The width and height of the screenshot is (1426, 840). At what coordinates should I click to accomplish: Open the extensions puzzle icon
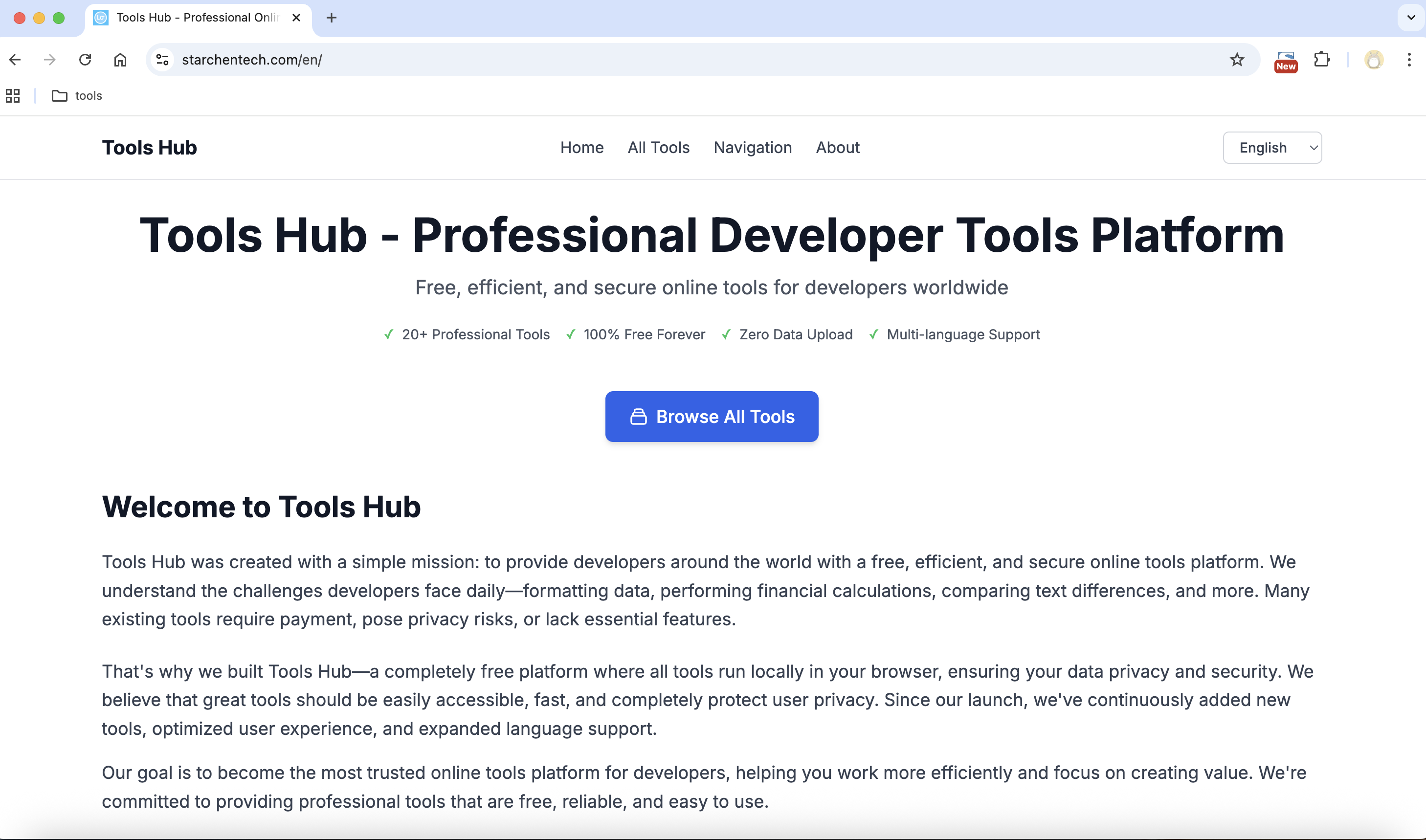[x=1322, y=60]
